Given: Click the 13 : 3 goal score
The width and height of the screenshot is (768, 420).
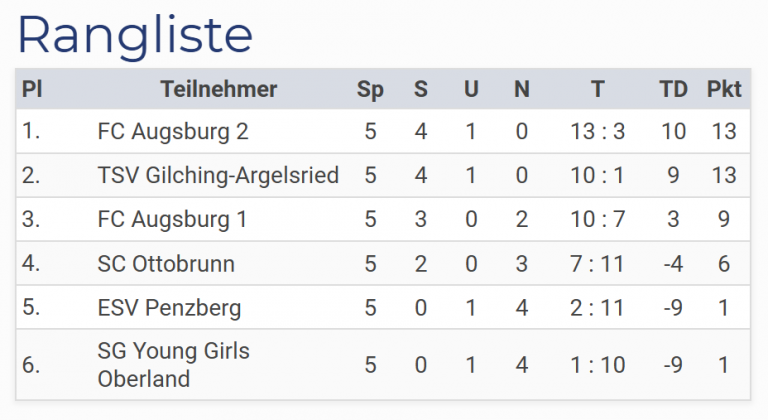Looking at the screenshot, I should (597, 132).
